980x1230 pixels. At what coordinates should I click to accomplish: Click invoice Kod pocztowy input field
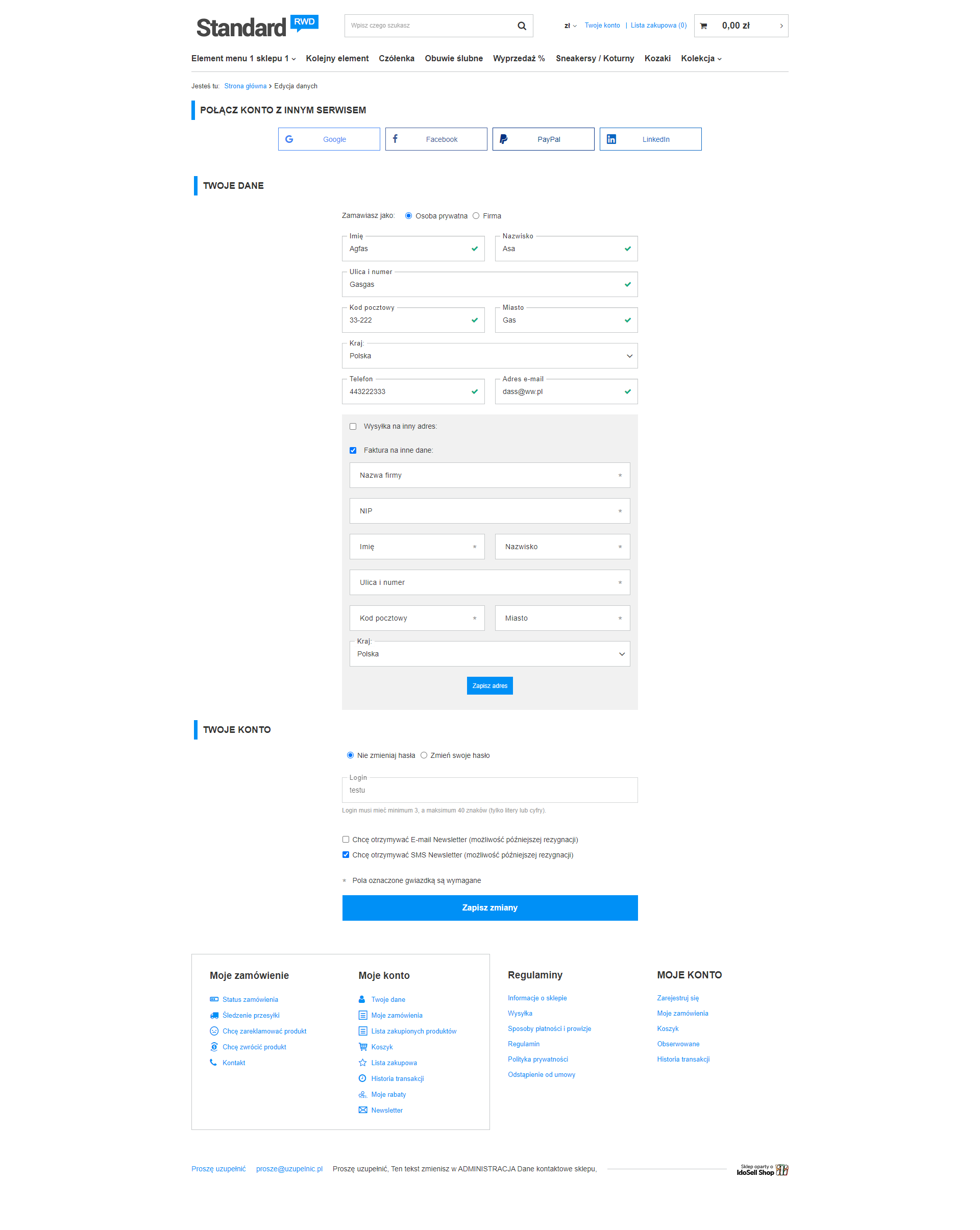tap(417, 618)
